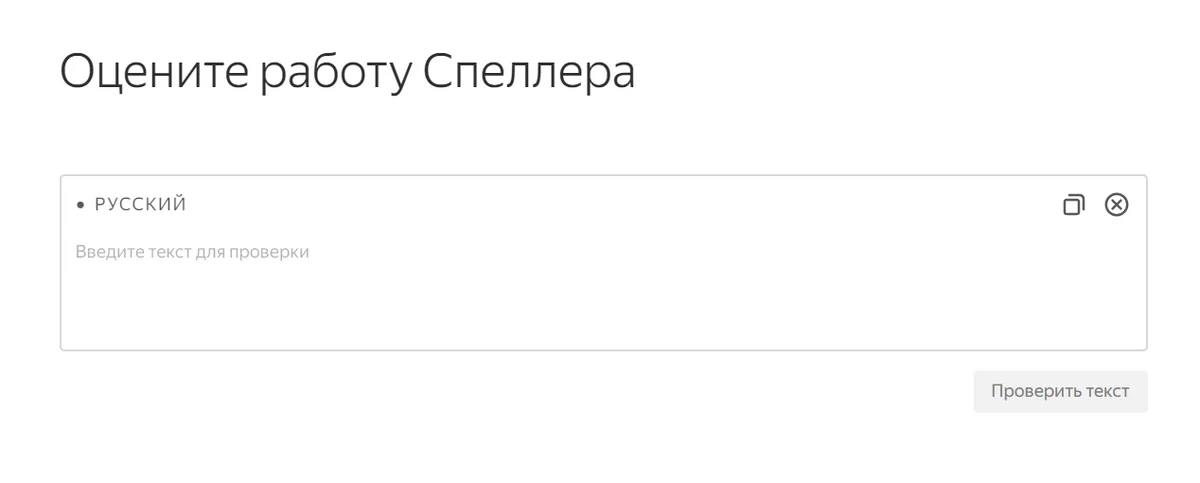Select the language indicator dot

(x=81, y=205)
